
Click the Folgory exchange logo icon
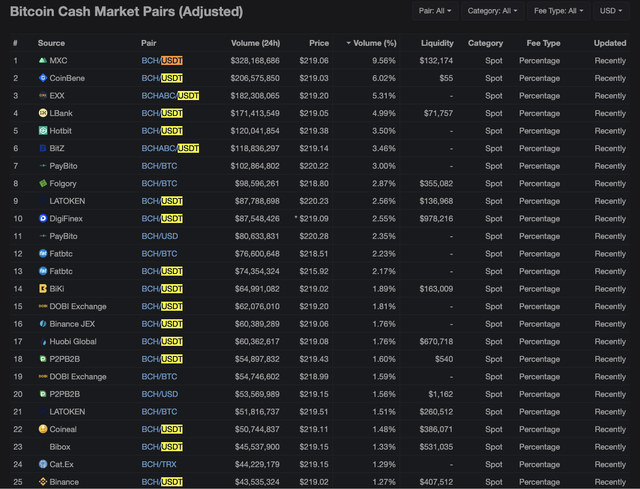click(x=42, y=183)
